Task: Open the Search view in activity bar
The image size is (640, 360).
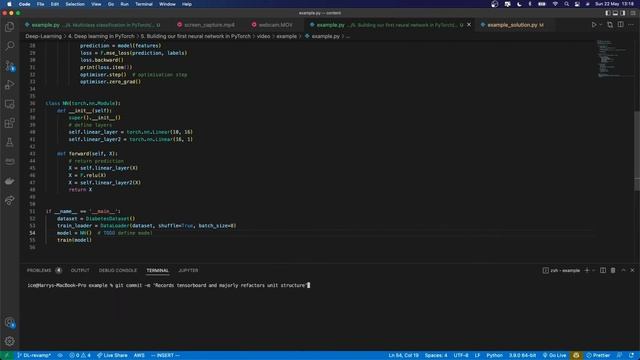Action: (9, 46)
